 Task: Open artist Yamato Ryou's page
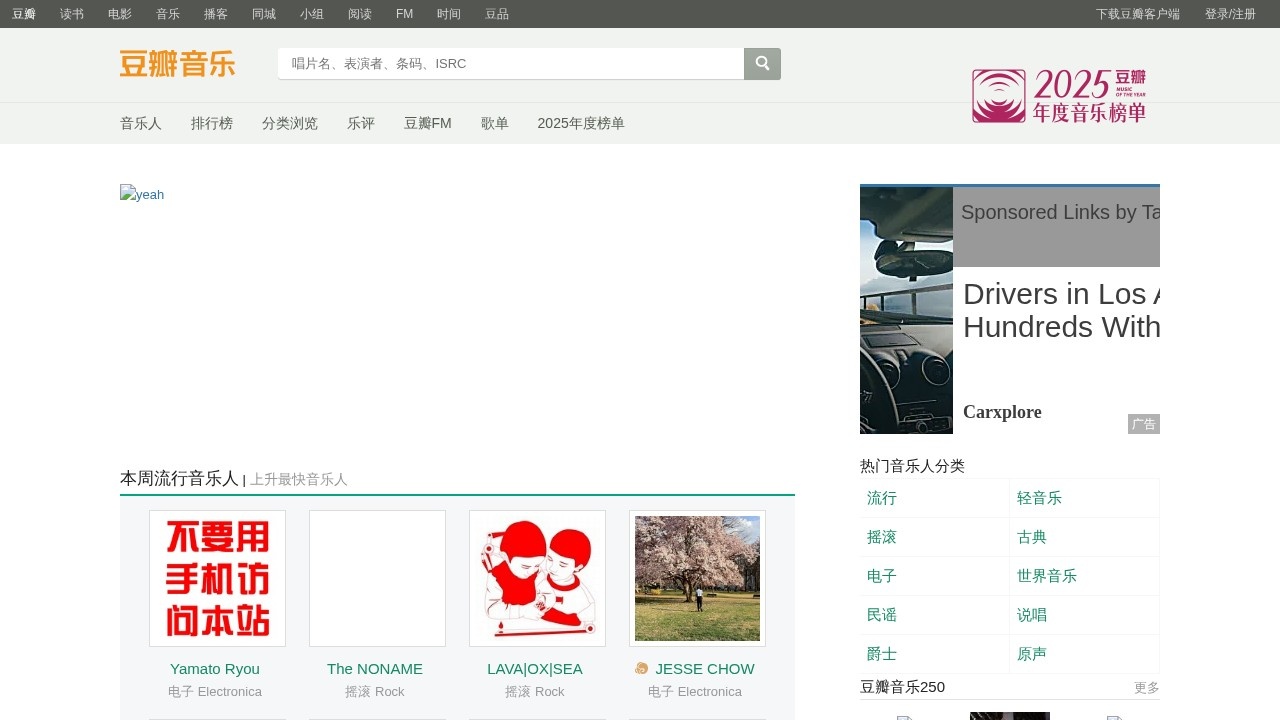pyautogui.click(x=214, y=668)
